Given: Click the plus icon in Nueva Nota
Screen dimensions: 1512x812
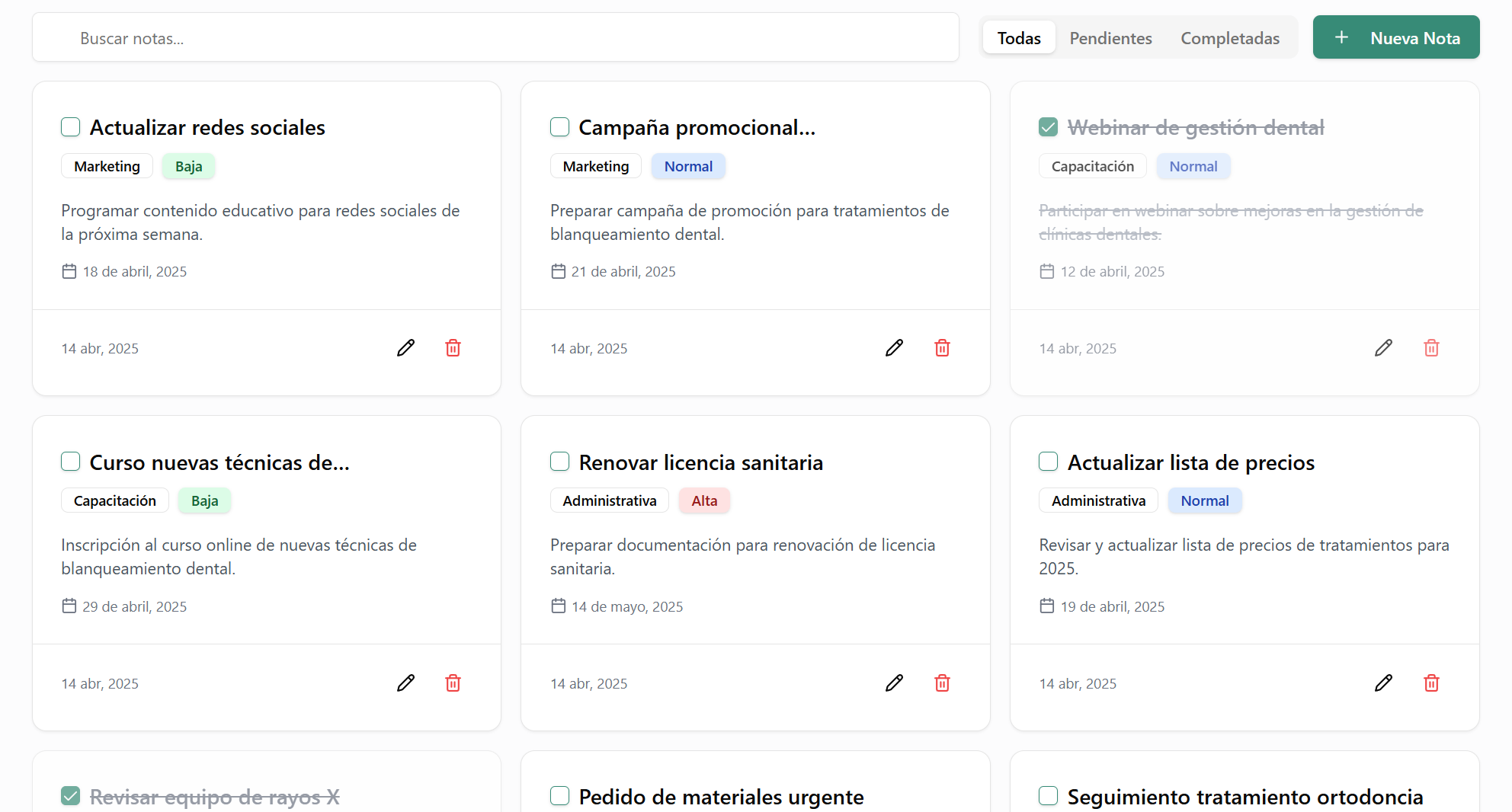Looking at the screenshot, I should (x=1342, y=37).
